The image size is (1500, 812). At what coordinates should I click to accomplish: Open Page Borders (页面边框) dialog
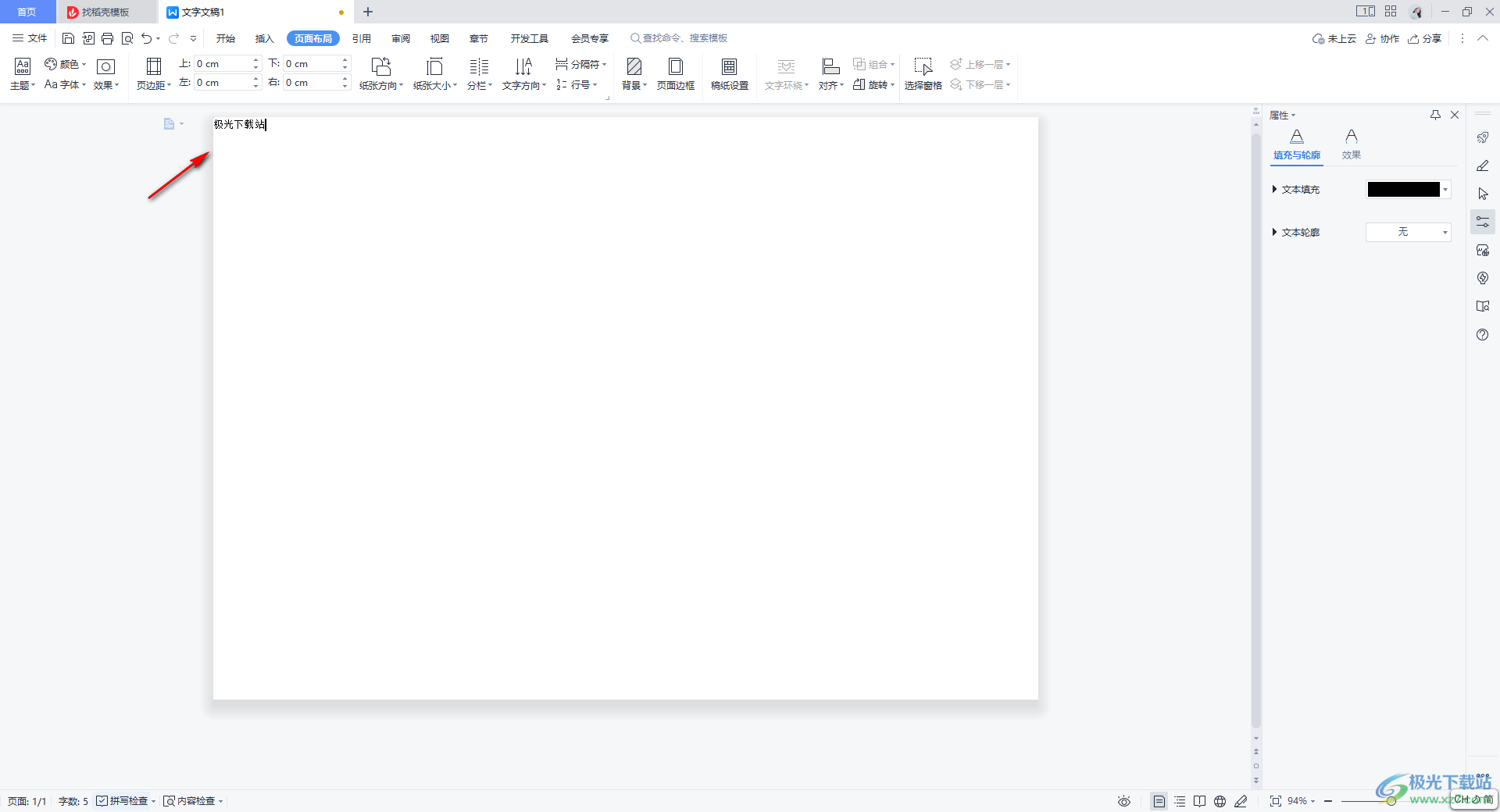tap(676, 74)
